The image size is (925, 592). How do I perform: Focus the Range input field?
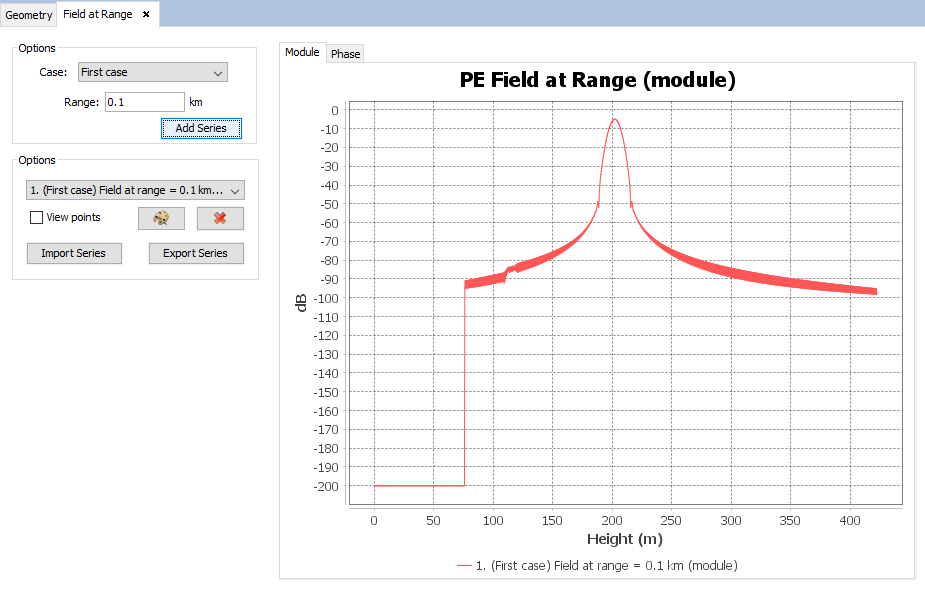(145, 101)
